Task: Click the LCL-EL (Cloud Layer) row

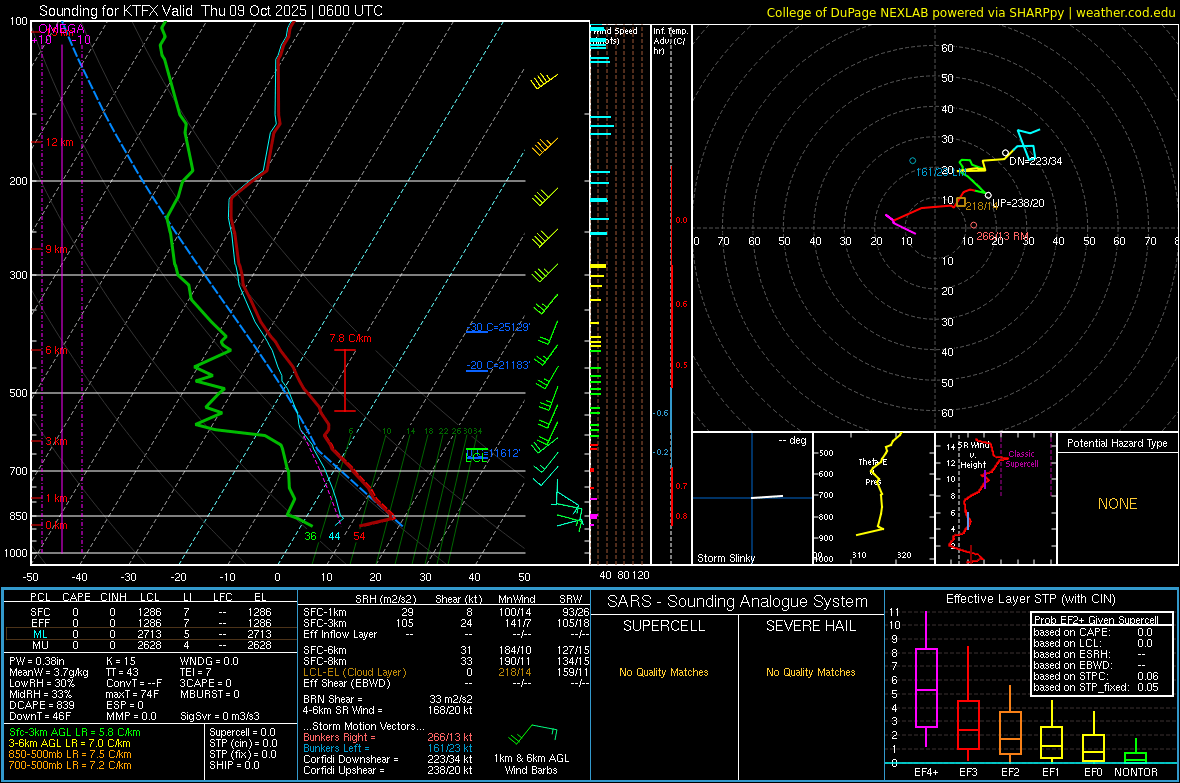Action: [446, 672]
